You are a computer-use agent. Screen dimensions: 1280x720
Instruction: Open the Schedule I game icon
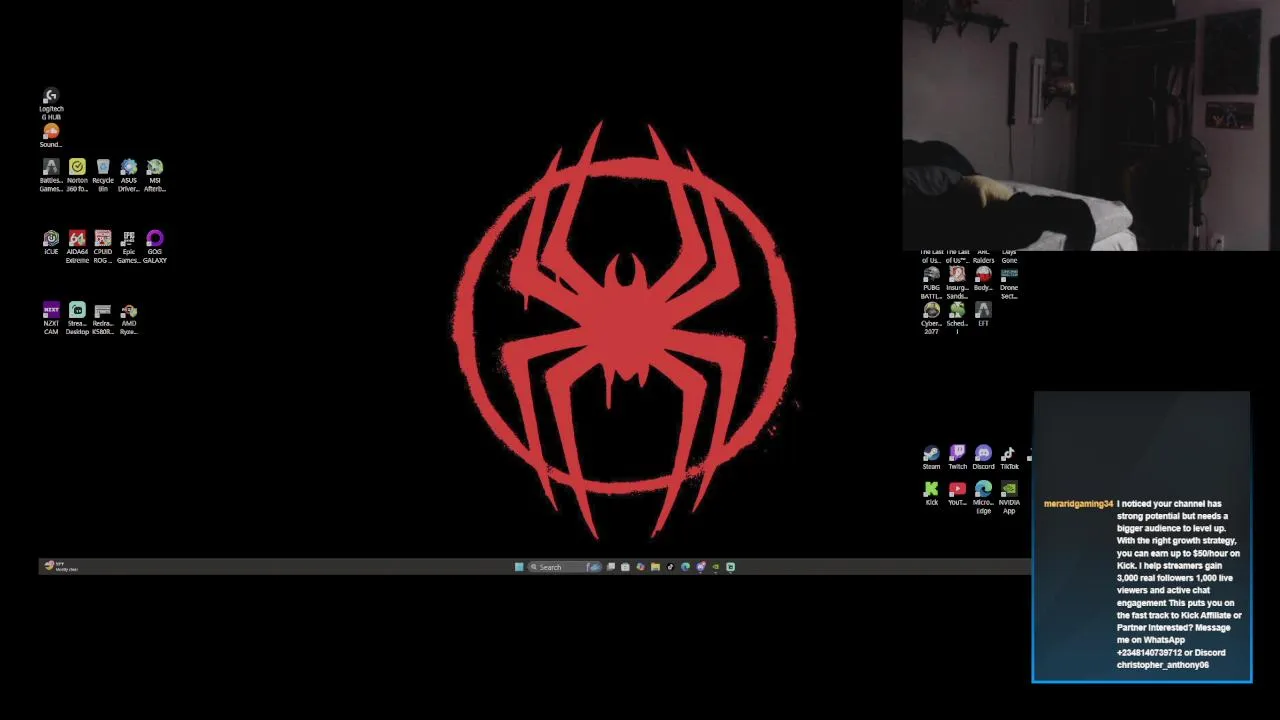pos(957,319)
